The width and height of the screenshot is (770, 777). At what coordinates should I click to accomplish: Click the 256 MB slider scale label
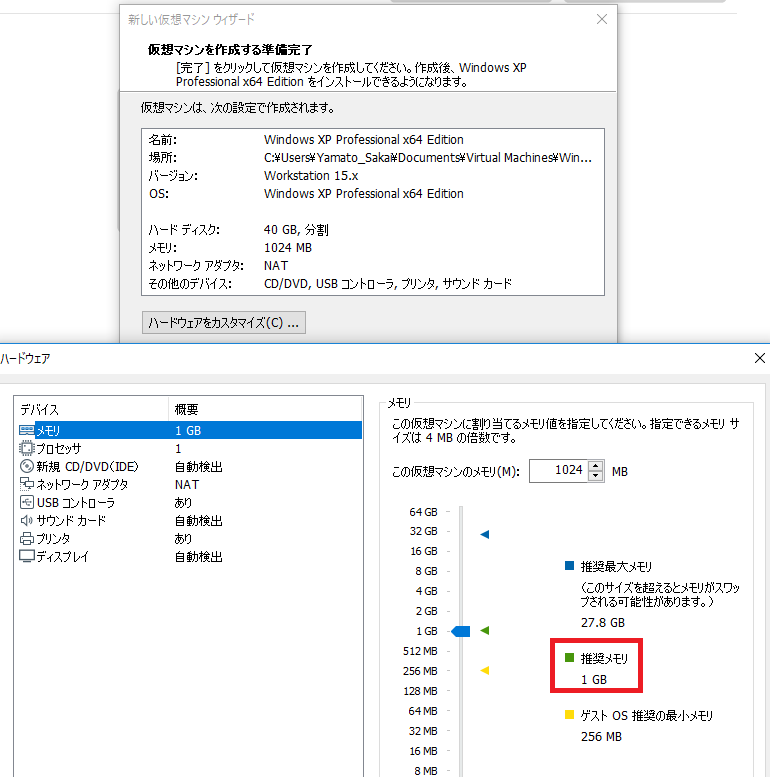point(420,671)
